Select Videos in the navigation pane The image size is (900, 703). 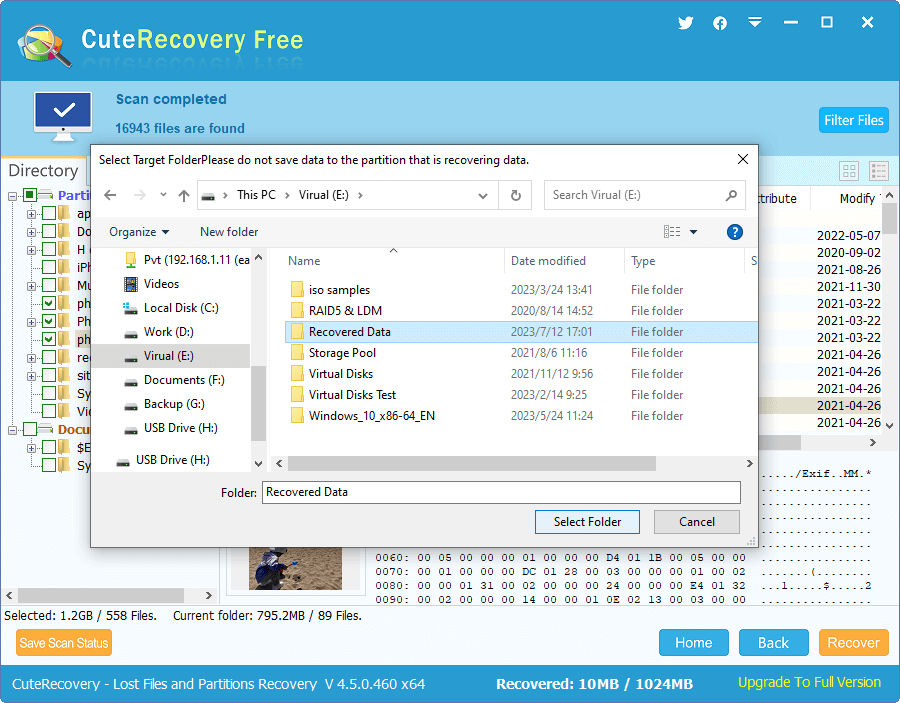pos(161,284)
